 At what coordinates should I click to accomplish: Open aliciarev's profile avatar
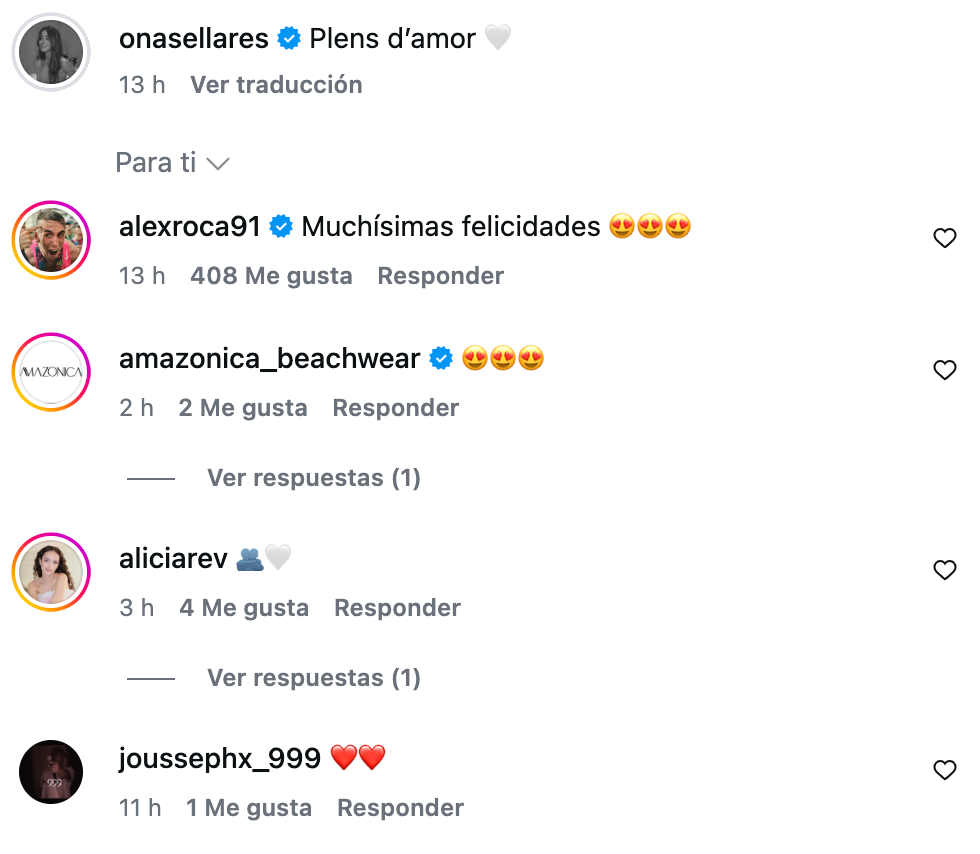point(51,572)
